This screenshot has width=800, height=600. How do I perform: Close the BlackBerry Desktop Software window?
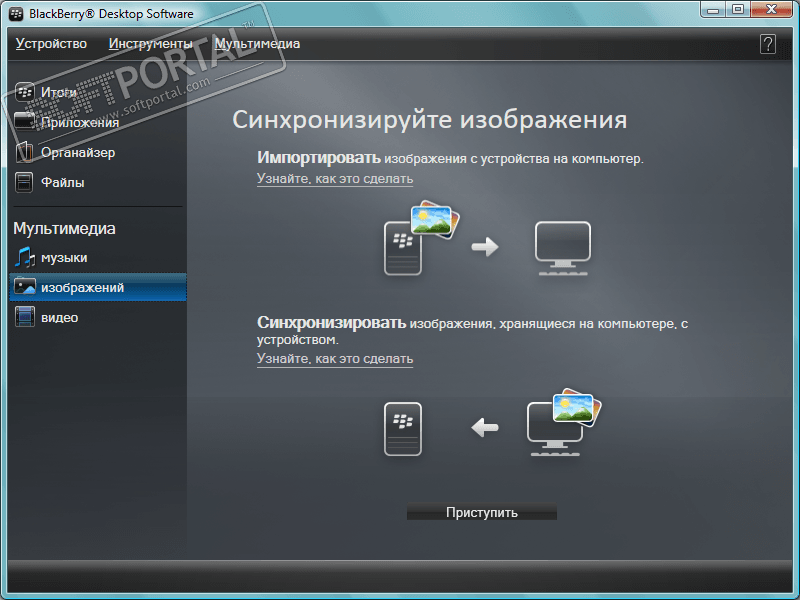771,10
